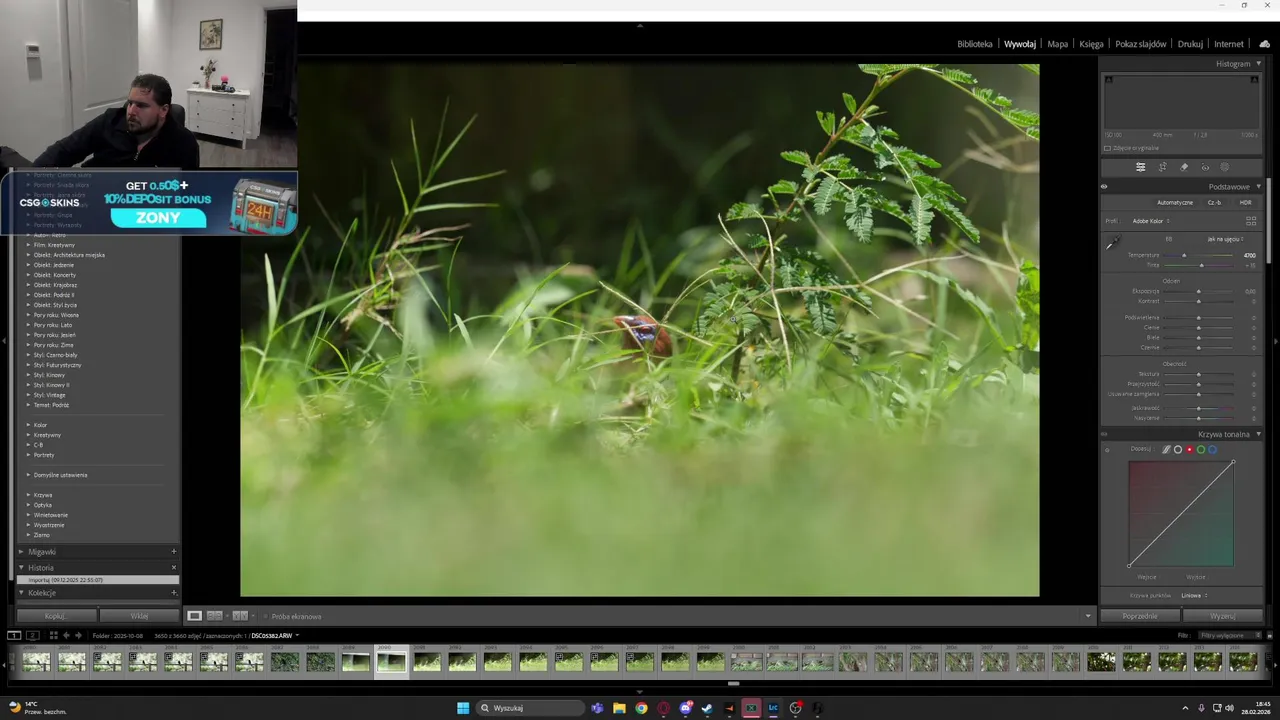Go to Grid view from filmstrip

pyautogui.click(x=53, y=635)
